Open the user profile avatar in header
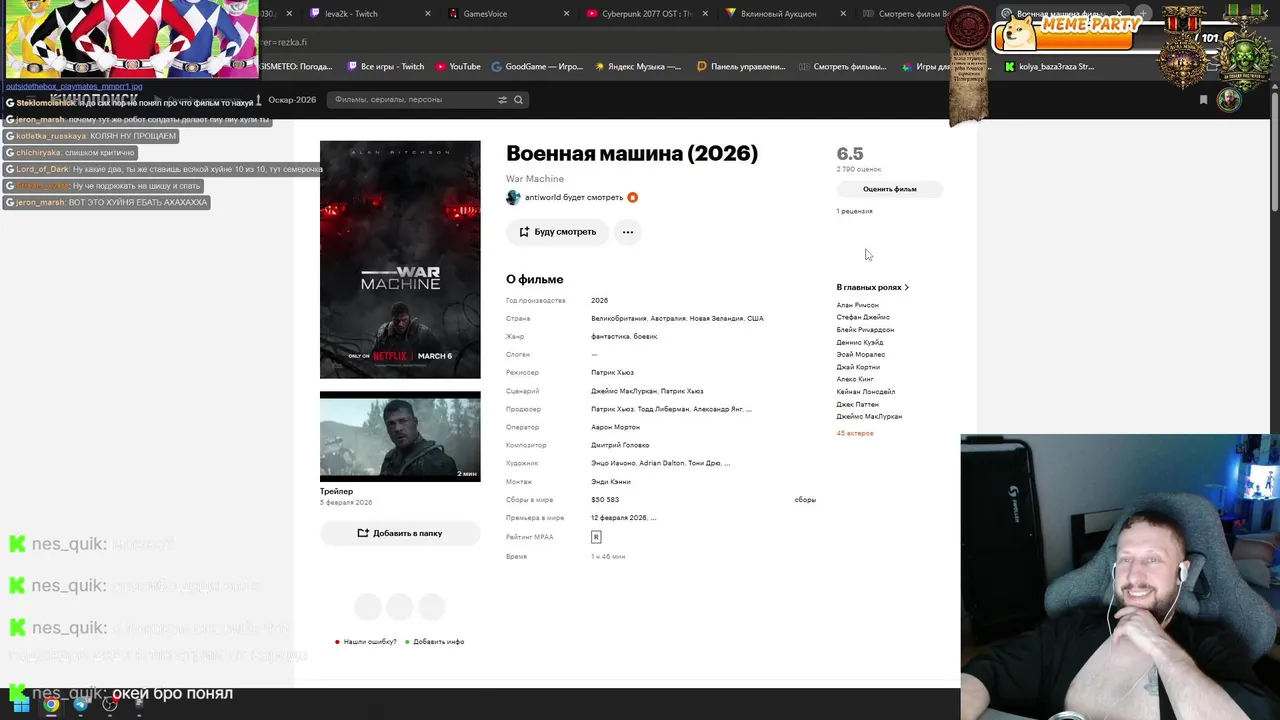 [x=1229, y=99]
